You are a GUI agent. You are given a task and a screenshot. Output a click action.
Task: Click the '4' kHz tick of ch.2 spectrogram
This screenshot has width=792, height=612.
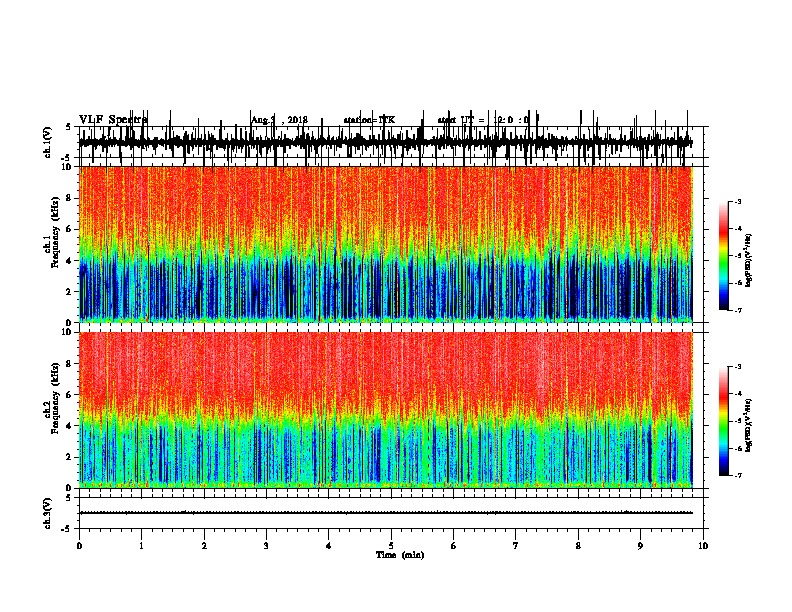(69, 426)
